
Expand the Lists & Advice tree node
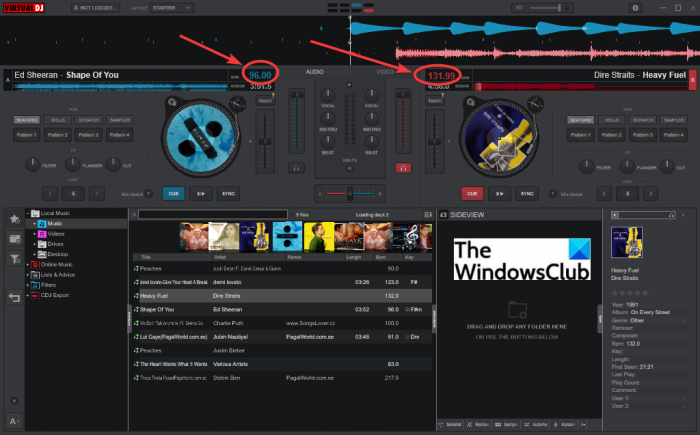28,275
